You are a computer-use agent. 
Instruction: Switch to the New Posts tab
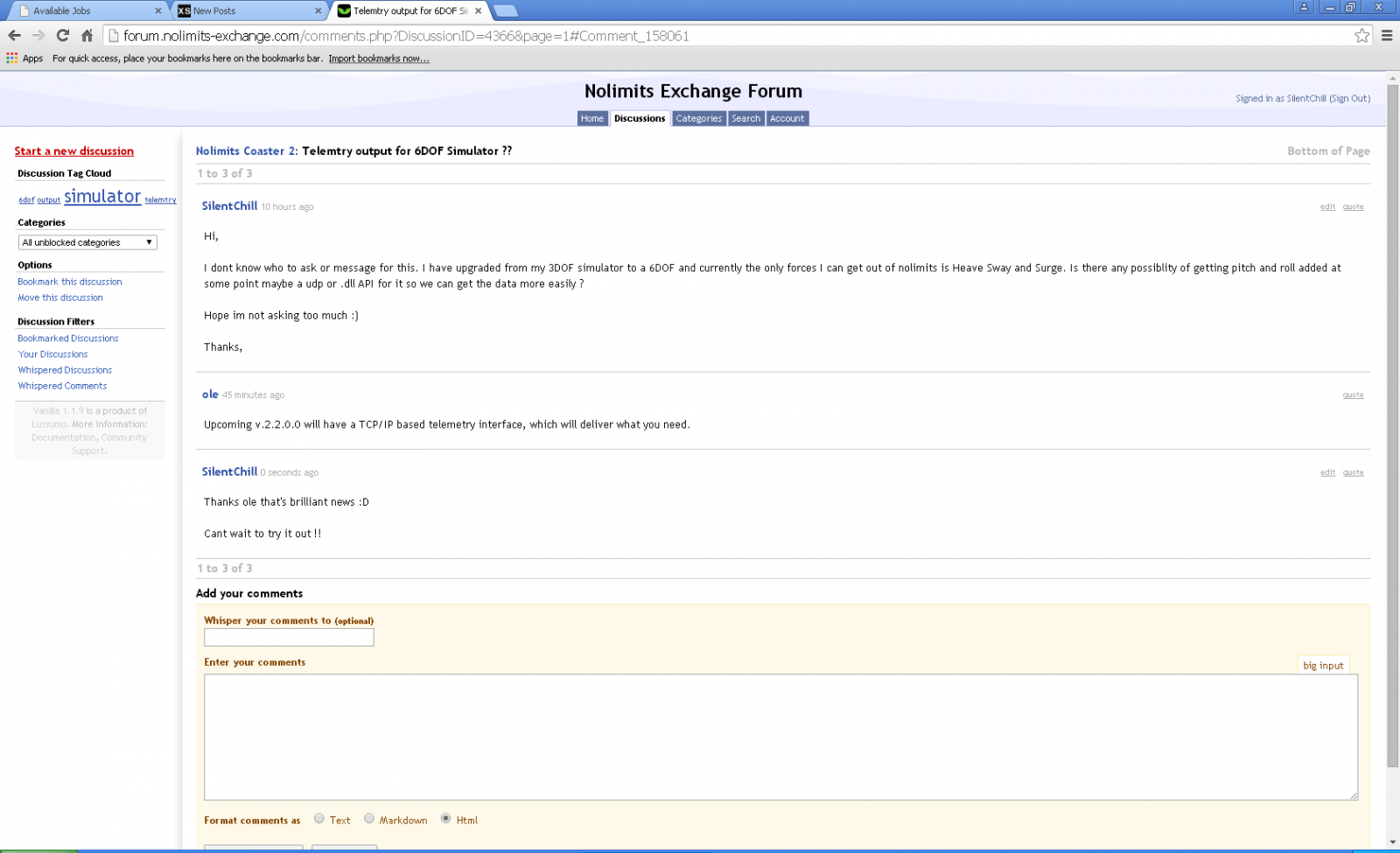click(249, 10)
